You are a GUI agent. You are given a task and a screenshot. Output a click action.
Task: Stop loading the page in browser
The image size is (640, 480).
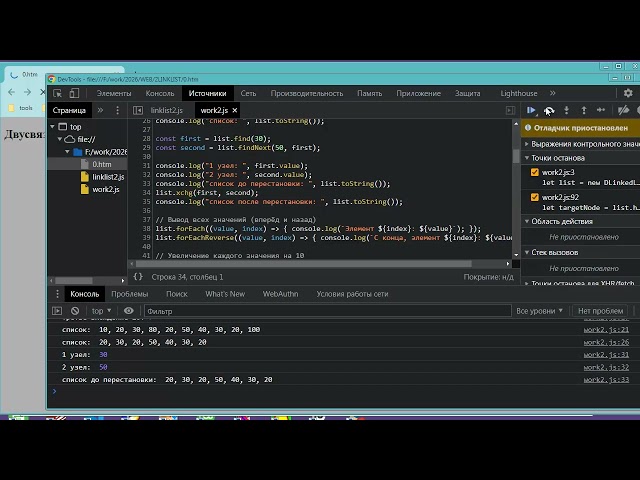click(42, 92)
